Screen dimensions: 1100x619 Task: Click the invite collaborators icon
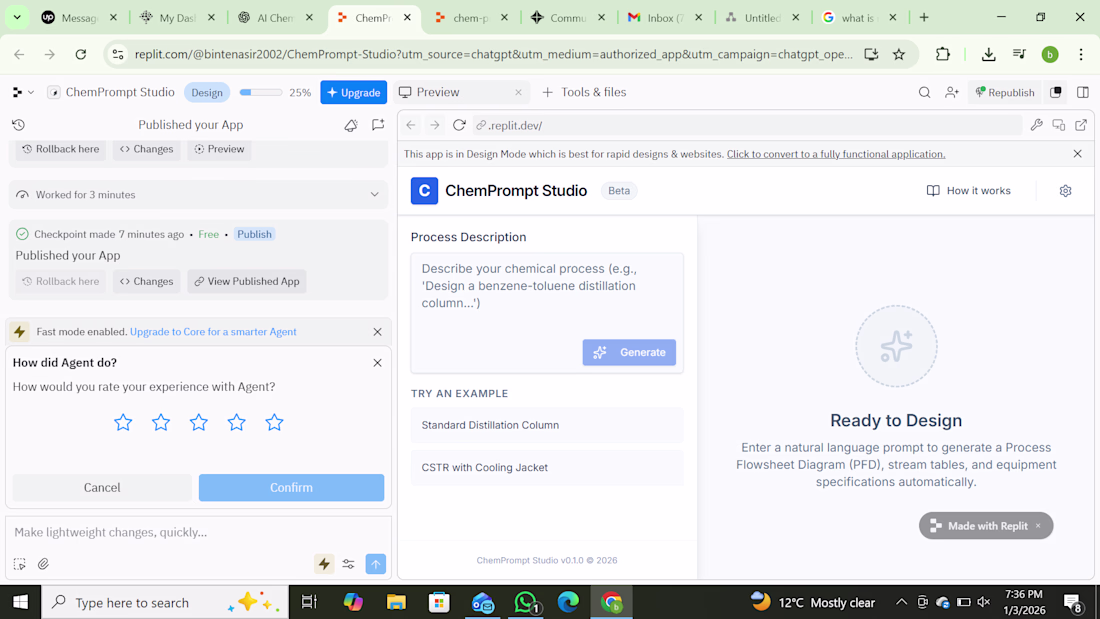click(951, 93)
